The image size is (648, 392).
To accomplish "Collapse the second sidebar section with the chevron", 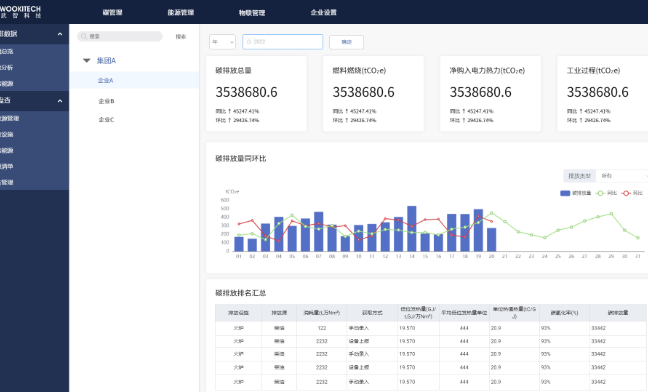I will point(60,101).
